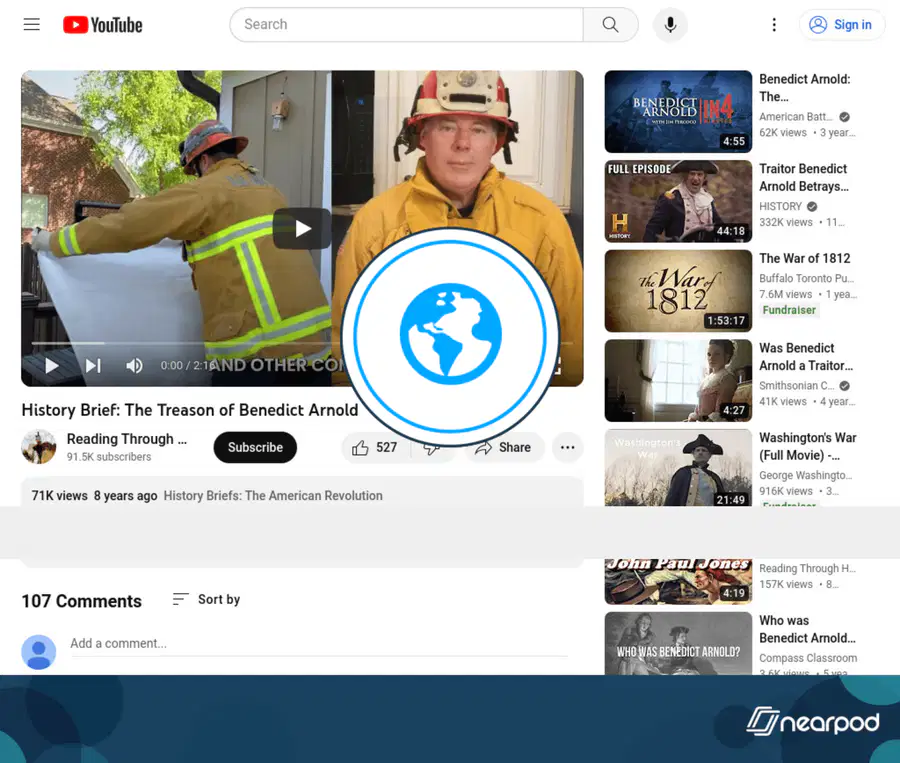Click the Reading Through H... channel under John Paul Jones
Screen dimensions: 900x763
tap(807, 568)
